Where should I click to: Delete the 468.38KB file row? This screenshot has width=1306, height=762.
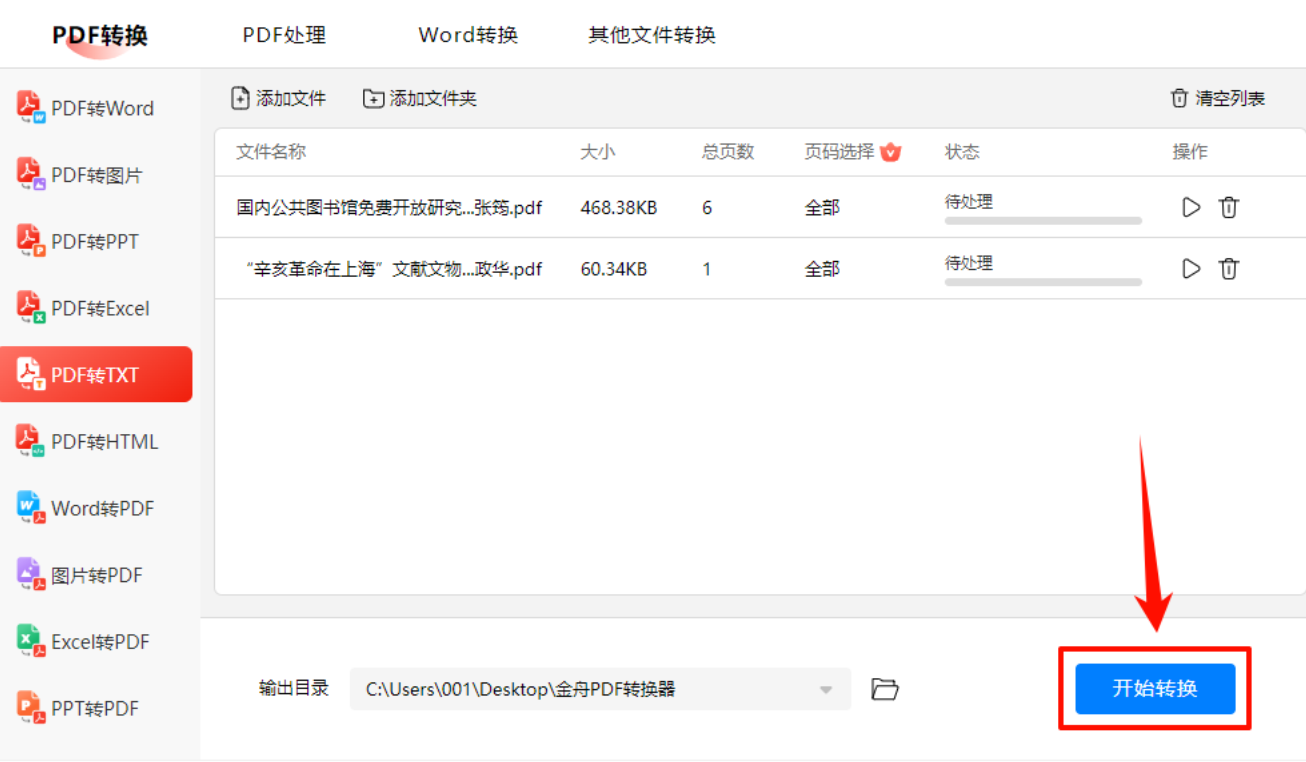(x=1229, y=207)
